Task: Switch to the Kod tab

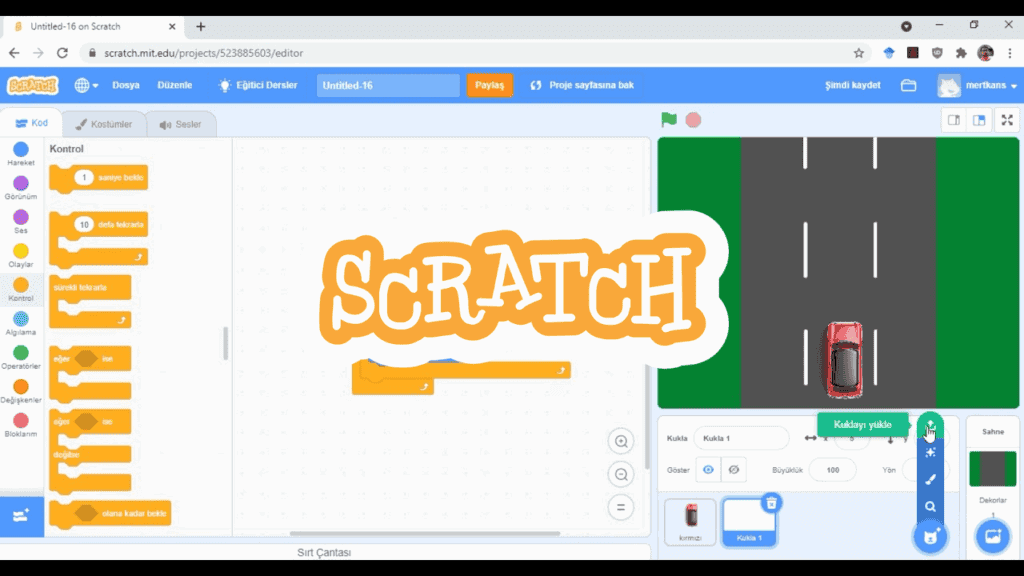Action: click(31, 123)
